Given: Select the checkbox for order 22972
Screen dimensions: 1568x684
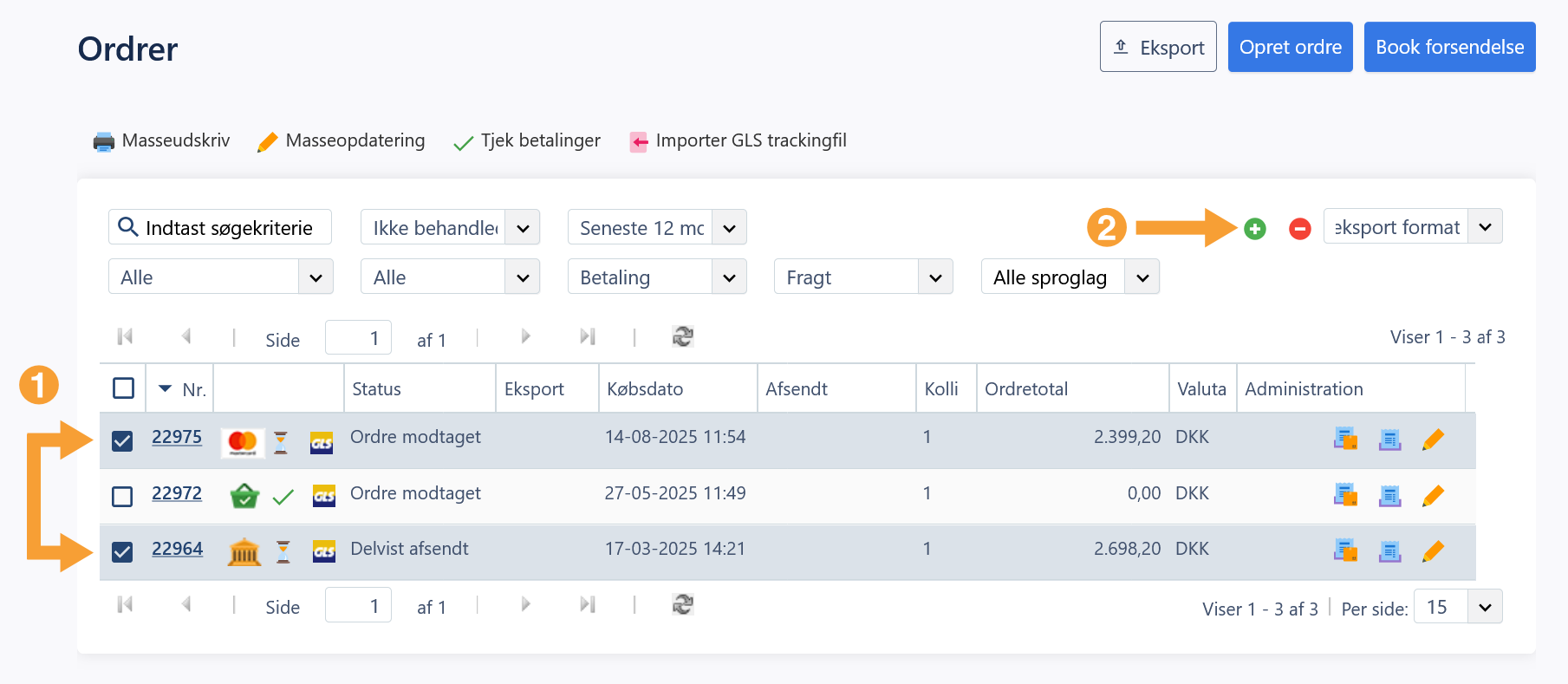Looking at the screenshot, I should tap(123, 496).
